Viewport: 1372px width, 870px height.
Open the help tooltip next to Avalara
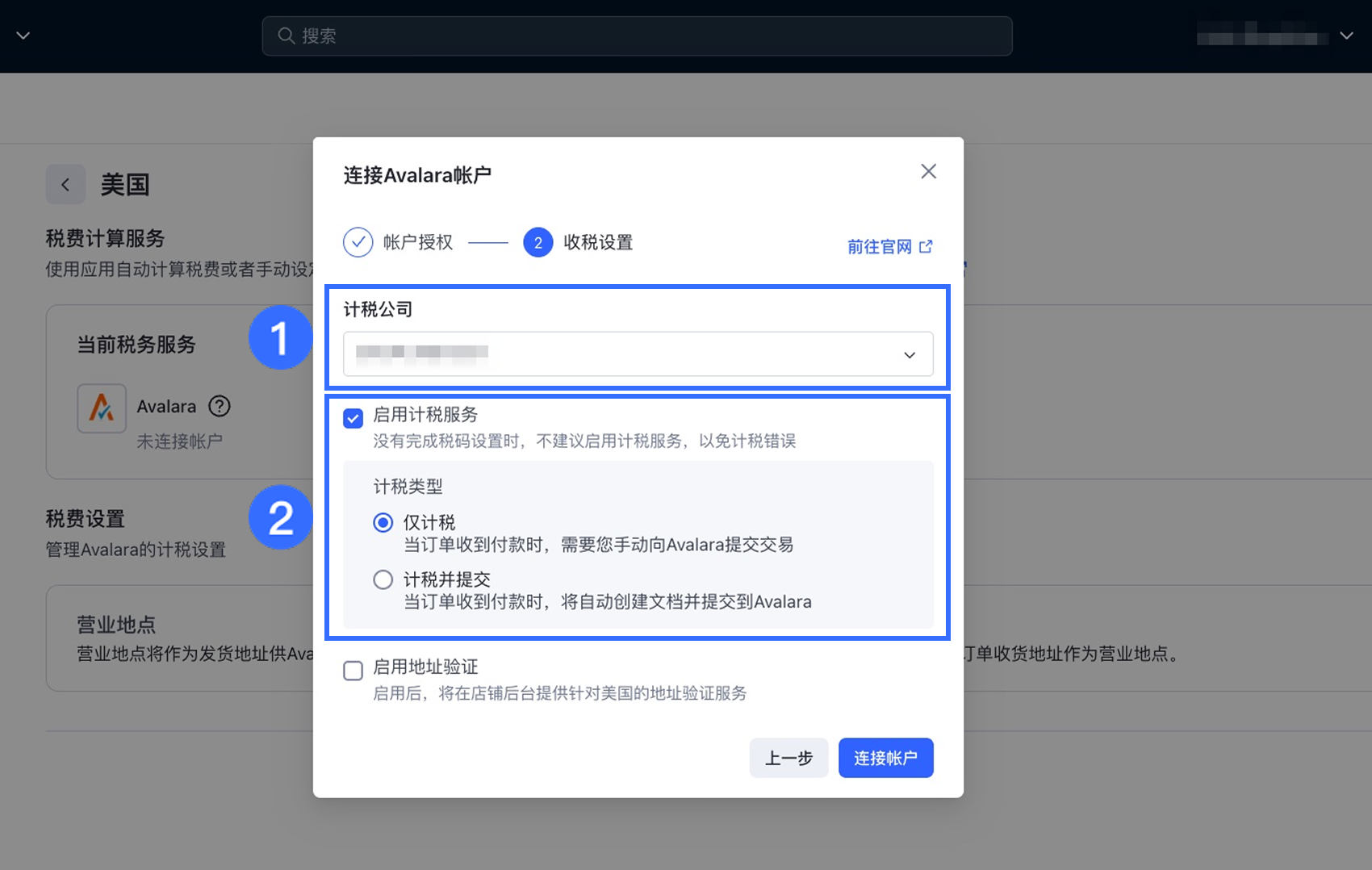pos(218,406)
